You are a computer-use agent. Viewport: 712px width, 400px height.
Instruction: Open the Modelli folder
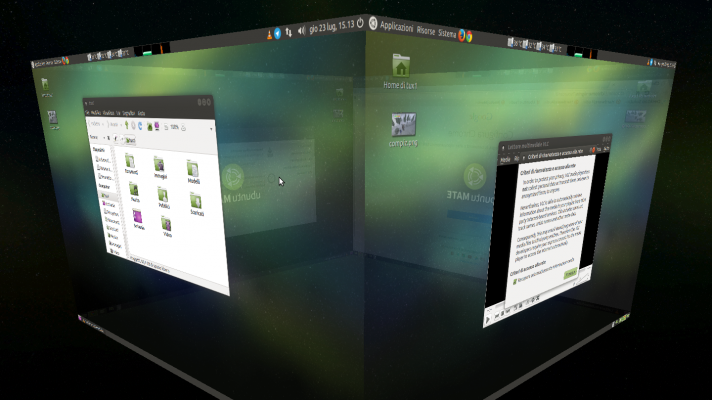point(193,172)
